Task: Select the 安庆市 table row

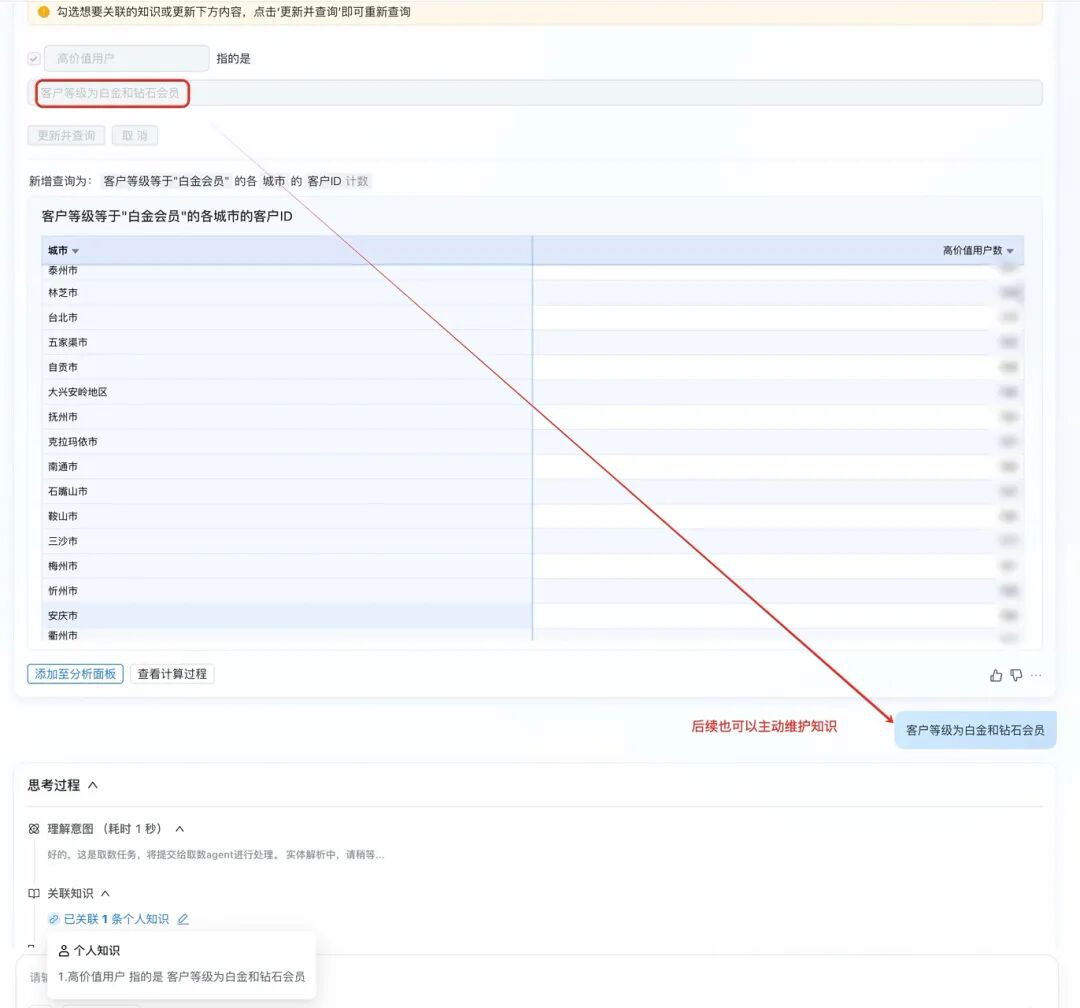Action: [x=532, y=615]
